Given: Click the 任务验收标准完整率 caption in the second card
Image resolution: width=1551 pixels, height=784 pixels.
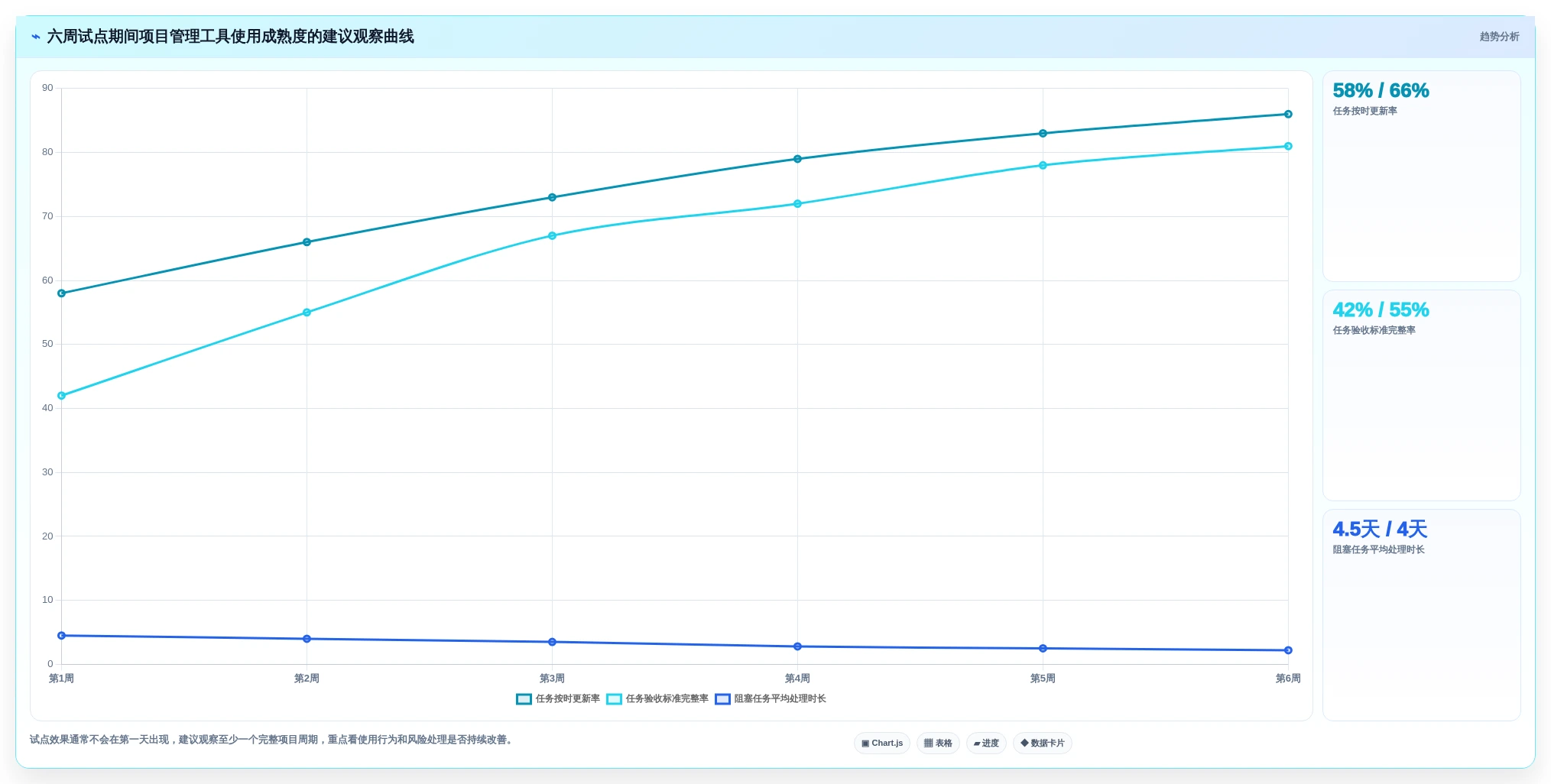Looking at the screenshot, I should tap(1374, 331).
